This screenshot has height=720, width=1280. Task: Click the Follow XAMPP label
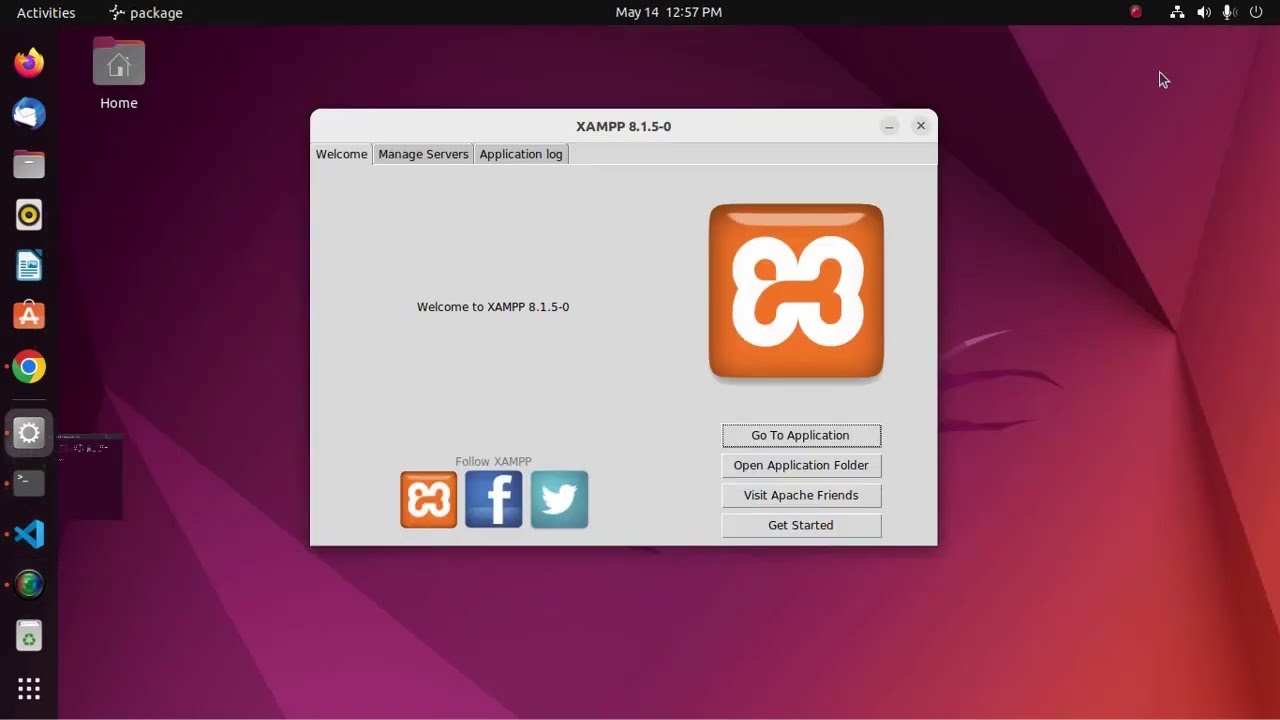[494, 461]
